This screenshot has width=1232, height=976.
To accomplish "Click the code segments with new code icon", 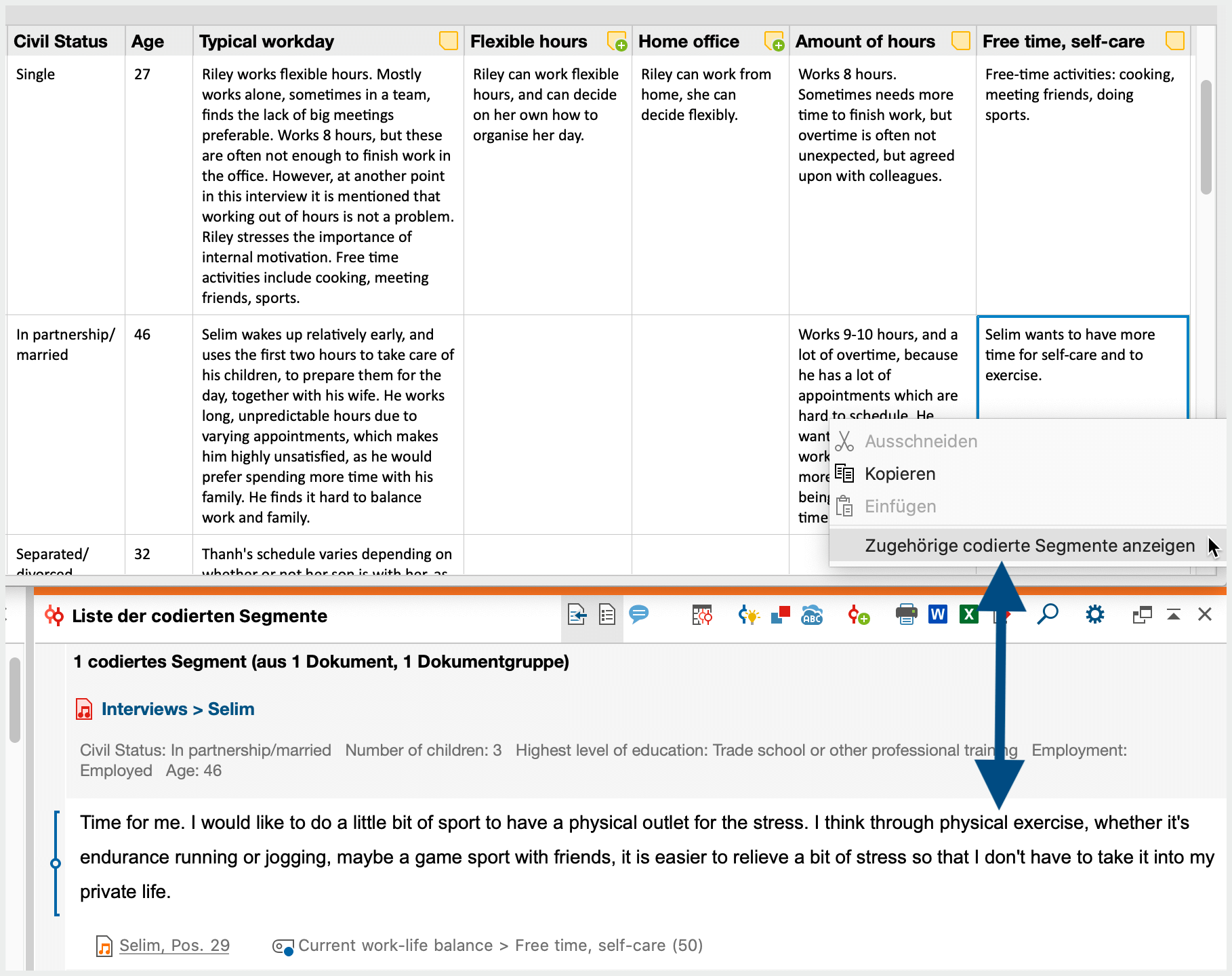I will [859, 615].
